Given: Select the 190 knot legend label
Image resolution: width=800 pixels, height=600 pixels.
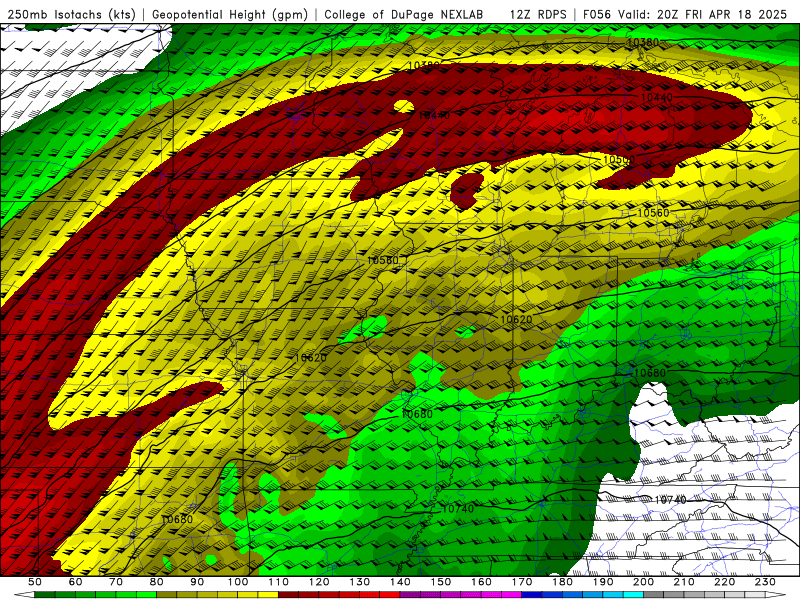Looking at the screenshot, I should 603,582.
